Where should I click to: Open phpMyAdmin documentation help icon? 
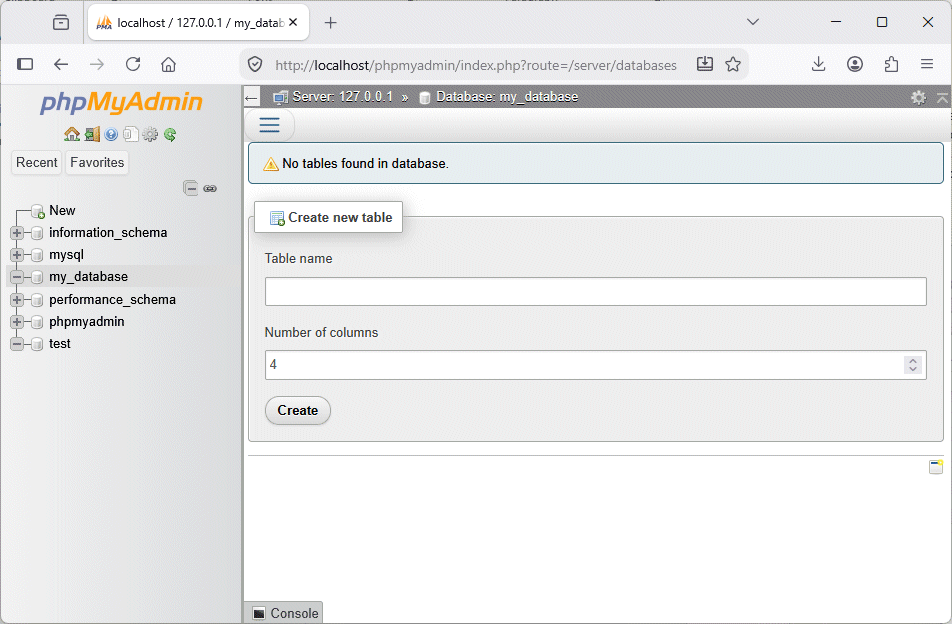111,134
